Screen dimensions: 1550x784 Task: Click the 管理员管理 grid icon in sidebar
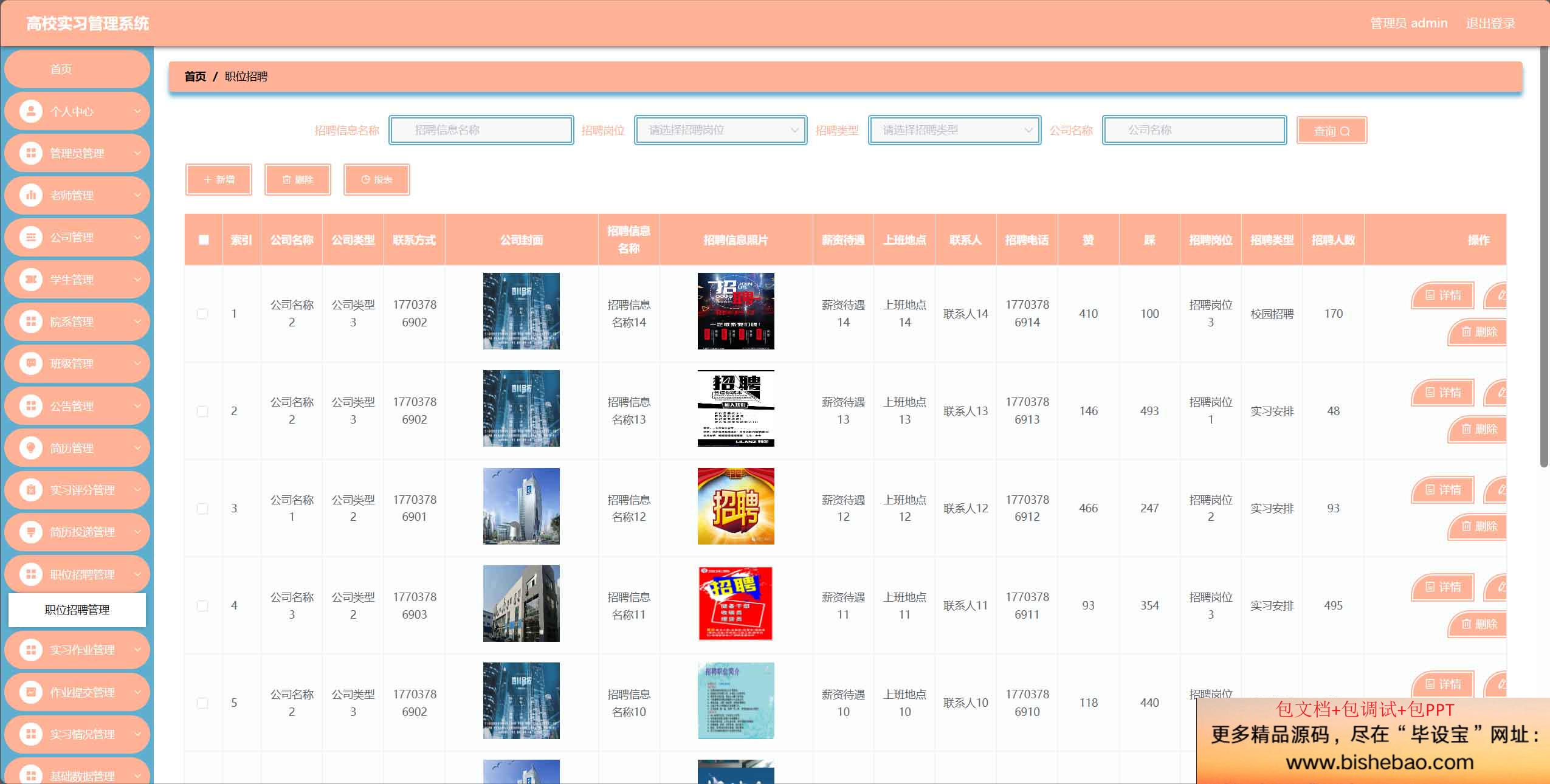point(31,153)
